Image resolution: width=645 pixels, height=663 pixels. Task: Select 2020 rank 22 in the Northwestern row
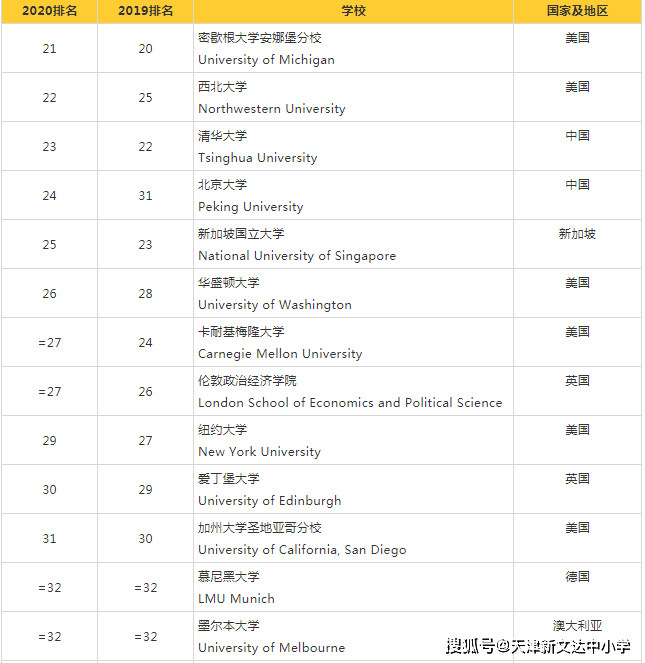[49, 98]
